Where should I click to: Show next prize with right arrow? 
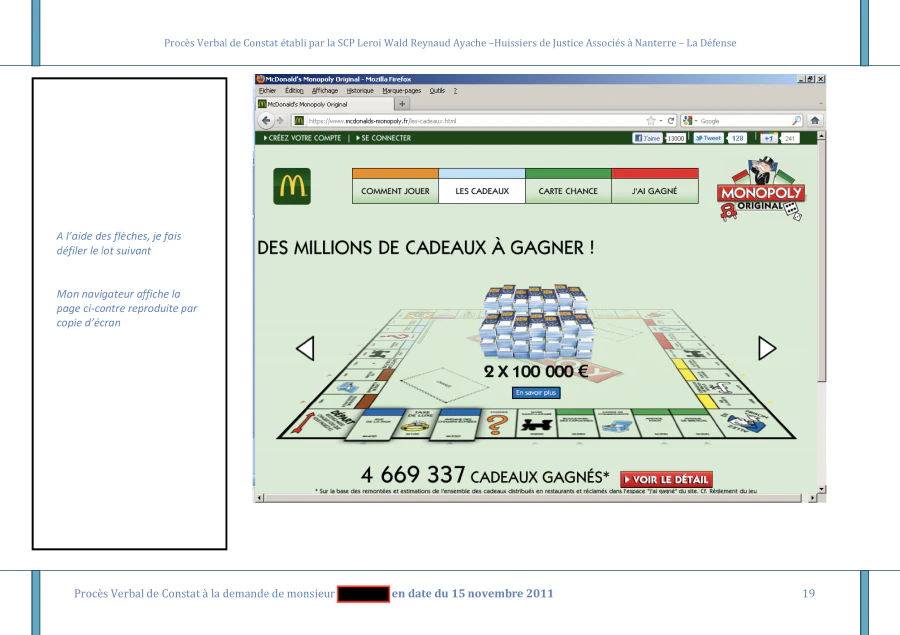coord(767,348)
